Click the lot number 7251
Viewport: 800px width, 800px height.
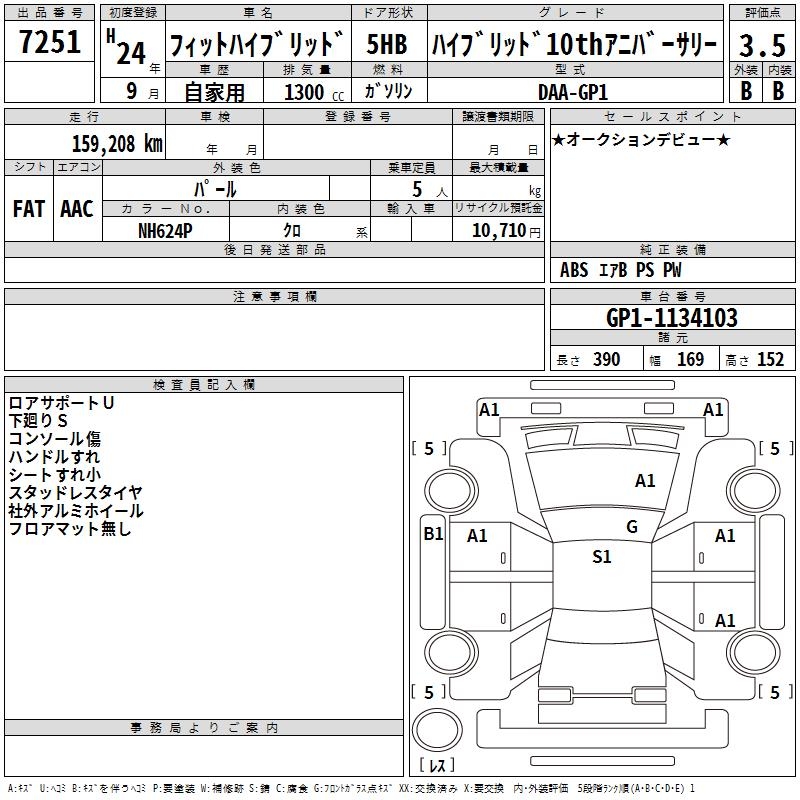[50, 42]
